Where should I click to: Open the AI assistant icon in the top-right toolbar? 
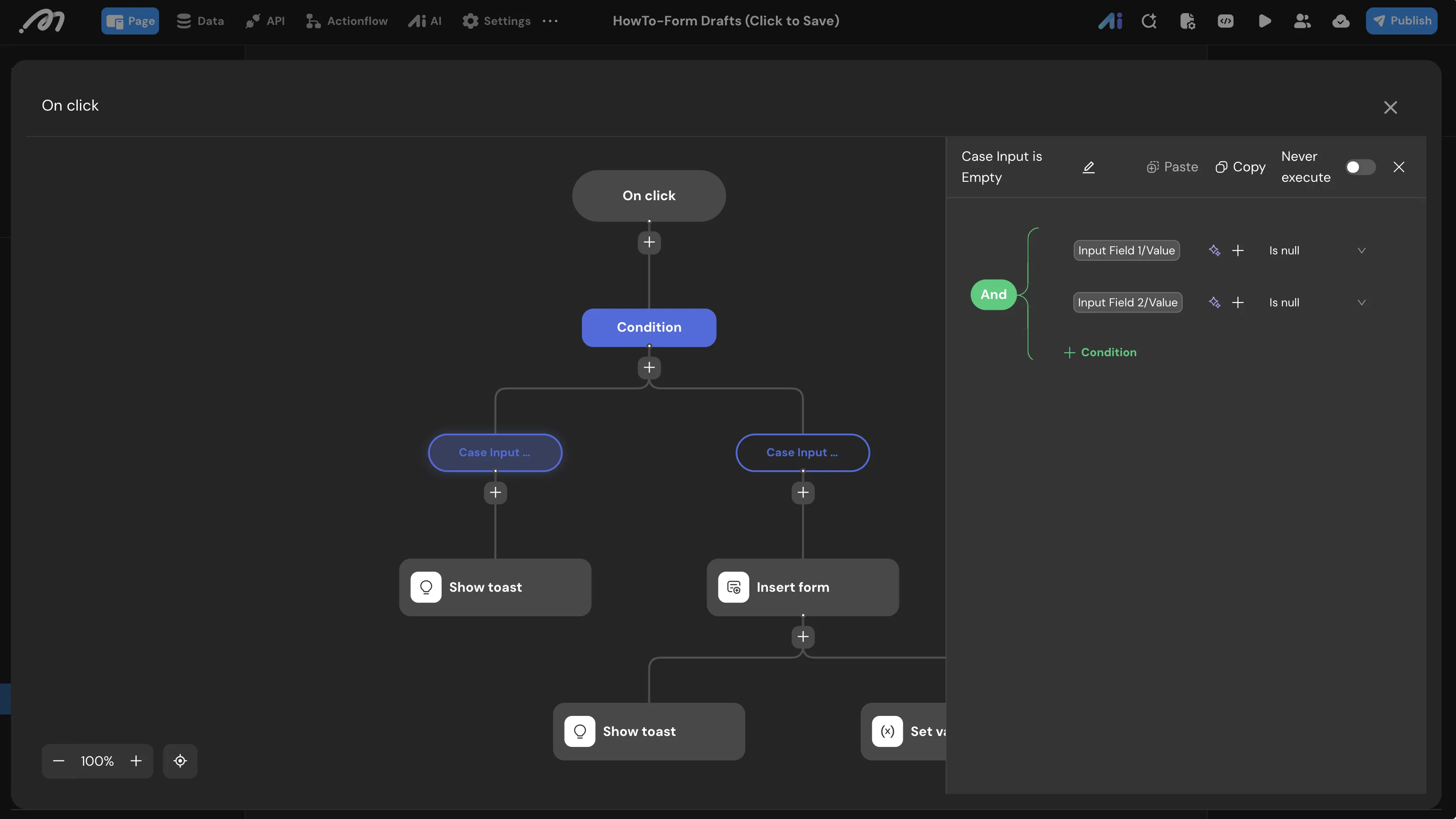coord(1110,21)
